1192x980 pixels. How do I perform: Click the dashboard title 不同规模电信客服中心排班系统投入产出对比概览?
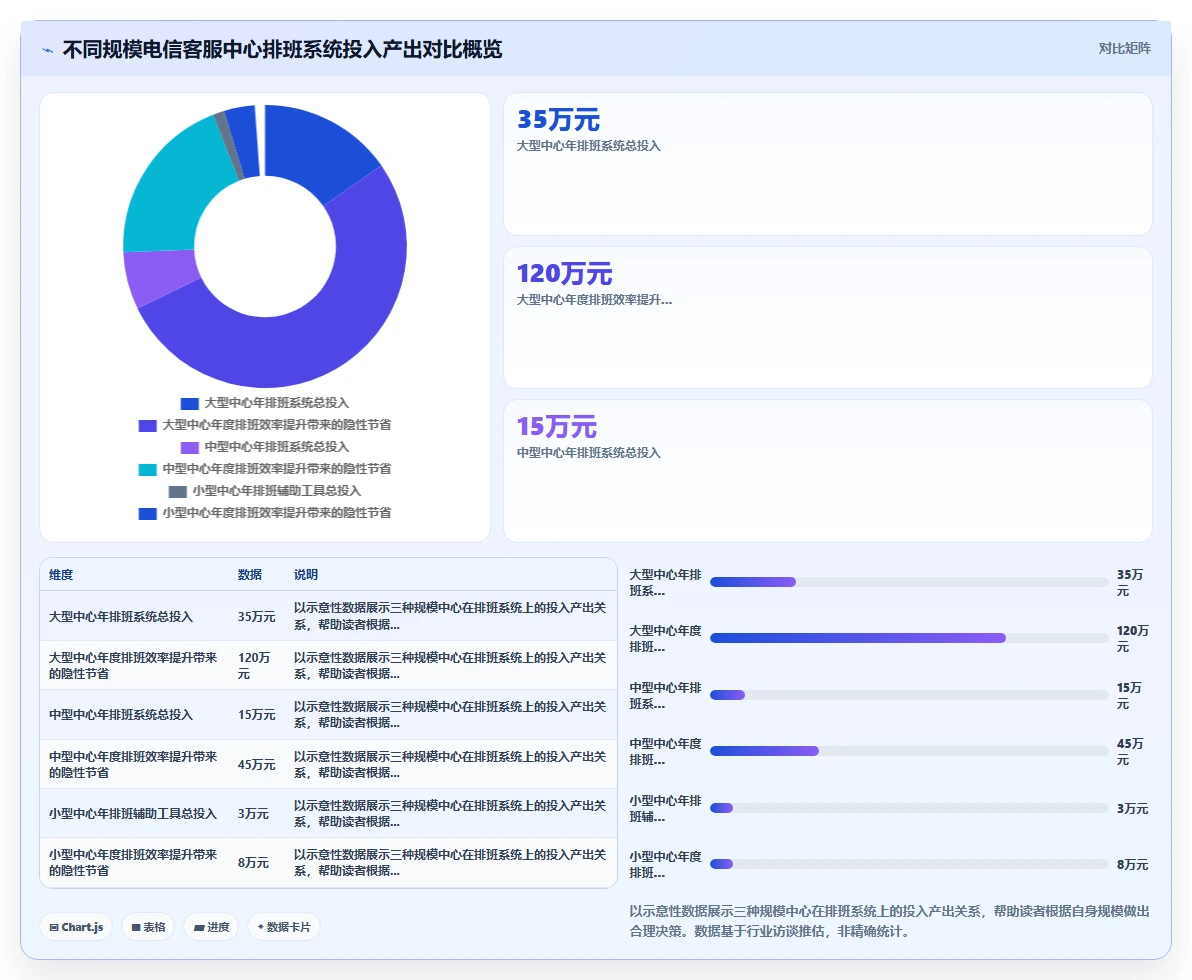[x=282, y=49]
